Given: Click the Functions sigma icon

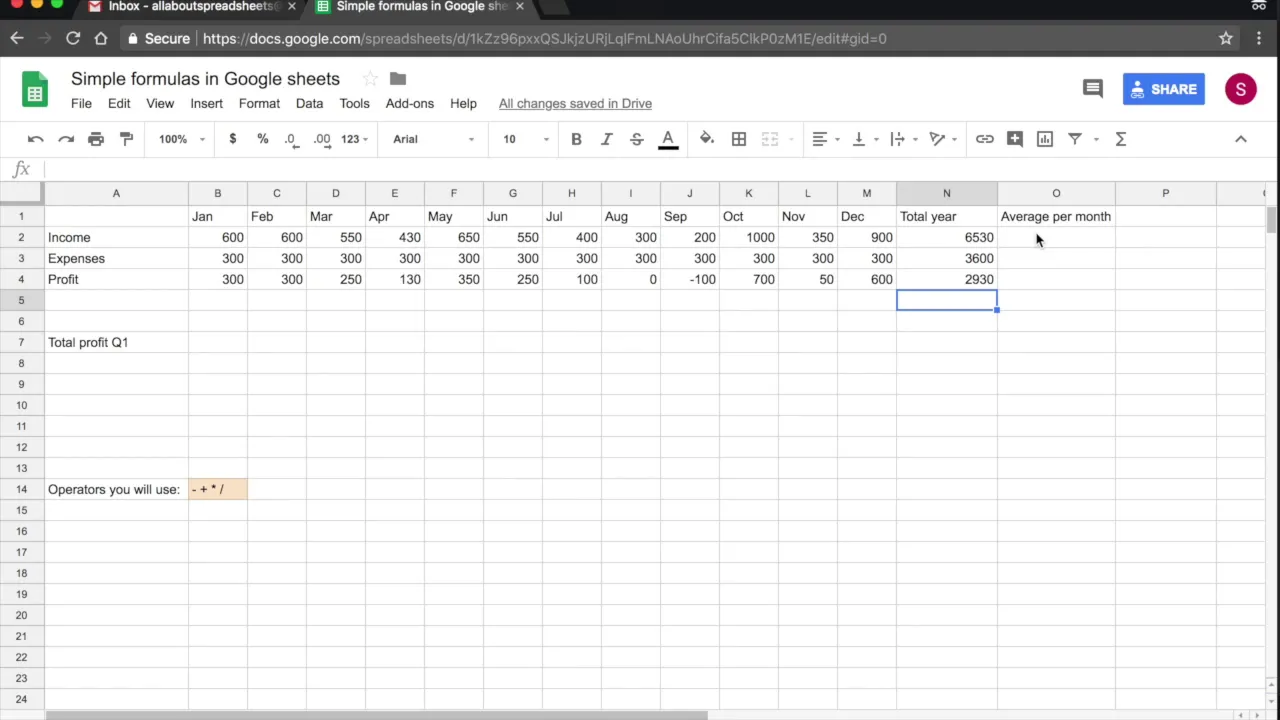Looking at the screenshot, I should click(1121, 139).
